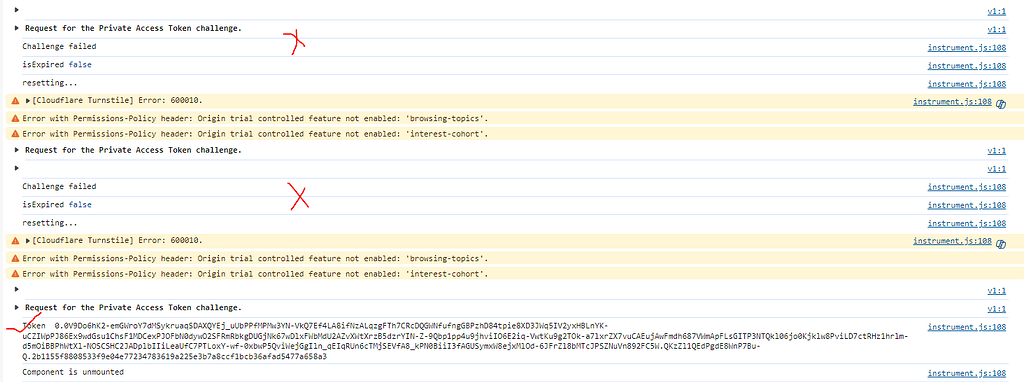Select the second 'resetting...' log message

(50, 223)
